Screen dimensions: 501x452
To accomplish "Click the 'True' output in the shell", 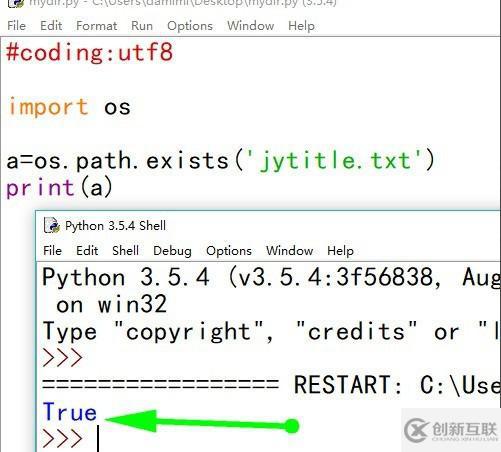I will (70, 412).
